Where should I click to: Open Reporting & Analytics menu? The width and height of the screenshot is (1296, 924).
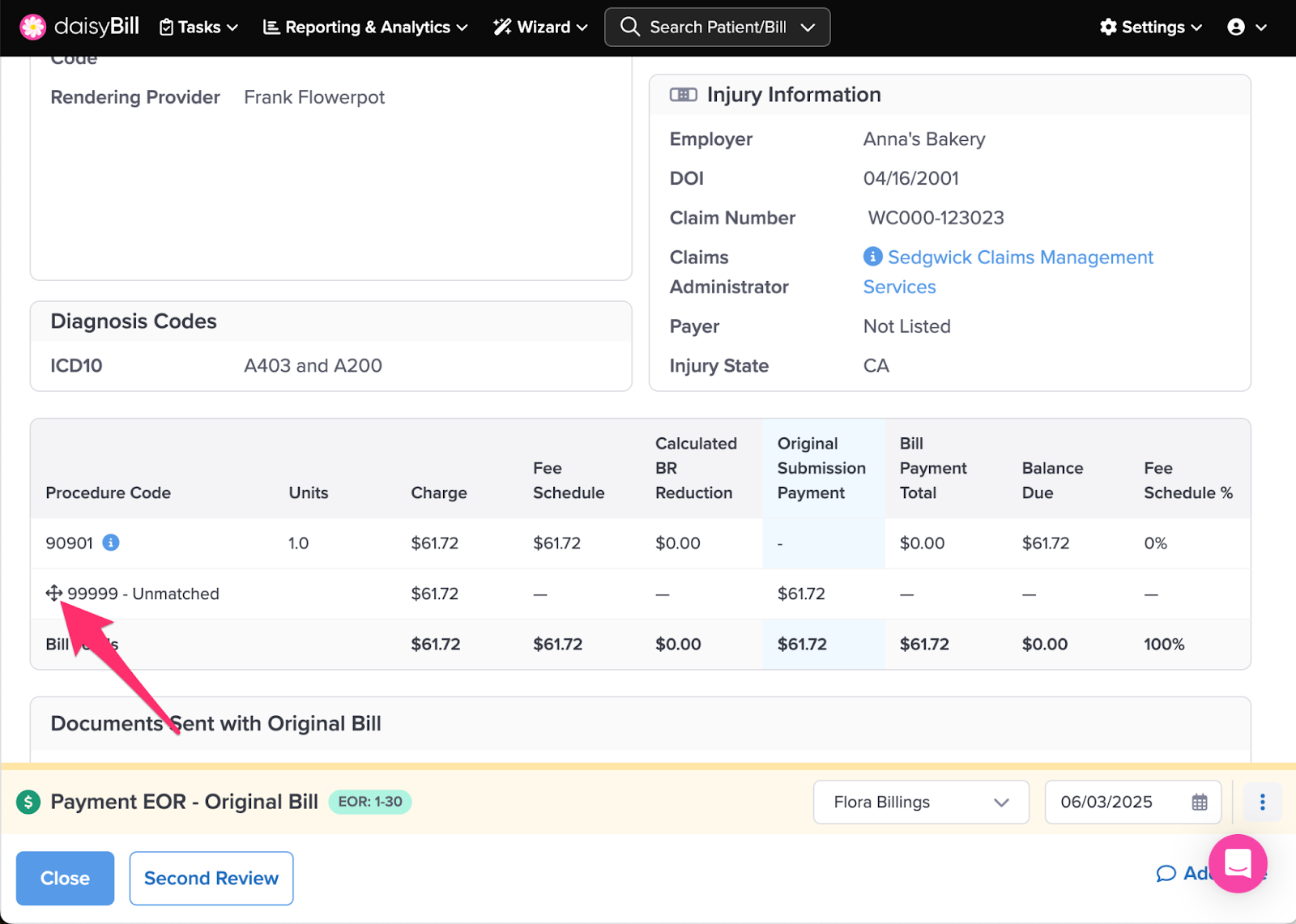(x=365, y=28)
